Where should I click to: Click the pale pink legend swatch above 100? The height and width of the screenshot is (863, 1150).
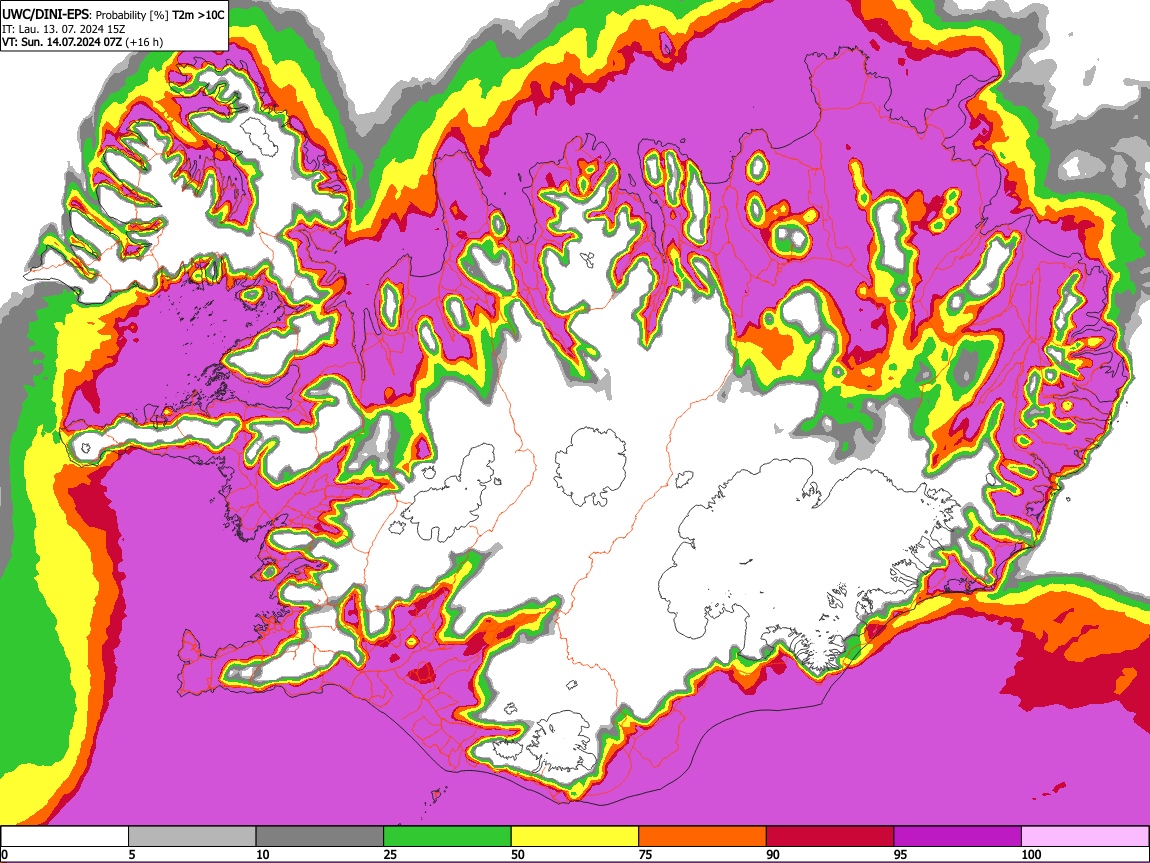[x=1085, y=837]
